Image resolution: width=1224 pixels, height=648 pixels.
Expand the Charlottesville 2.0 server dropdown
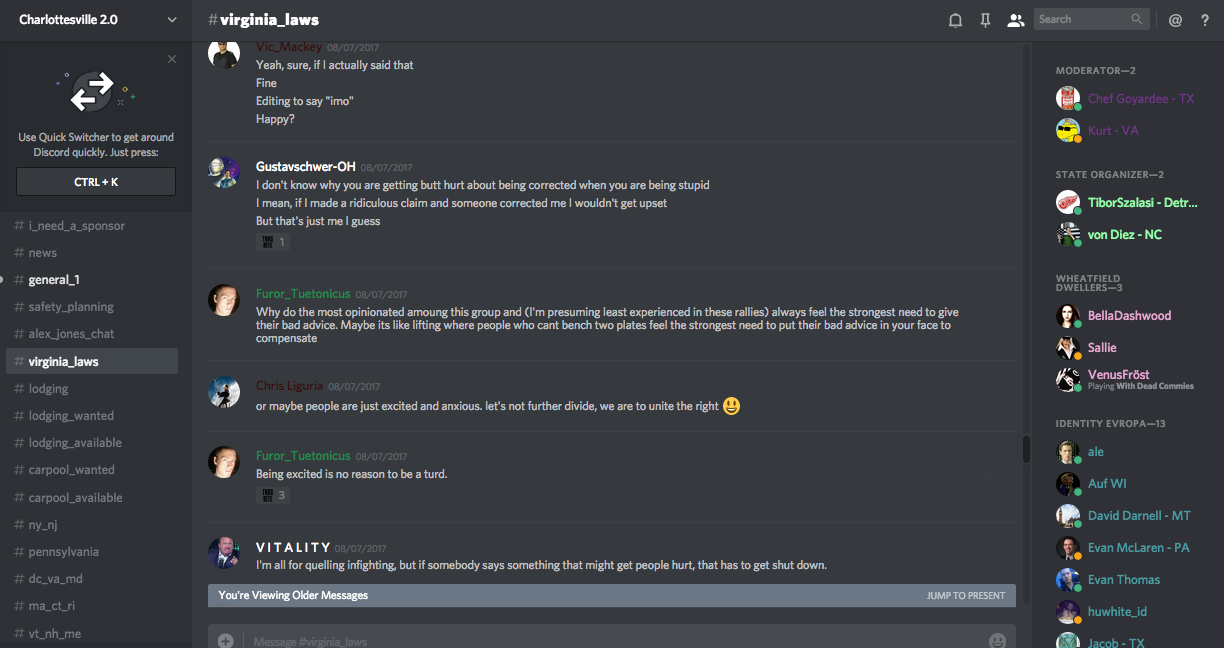tap(172, 20)
